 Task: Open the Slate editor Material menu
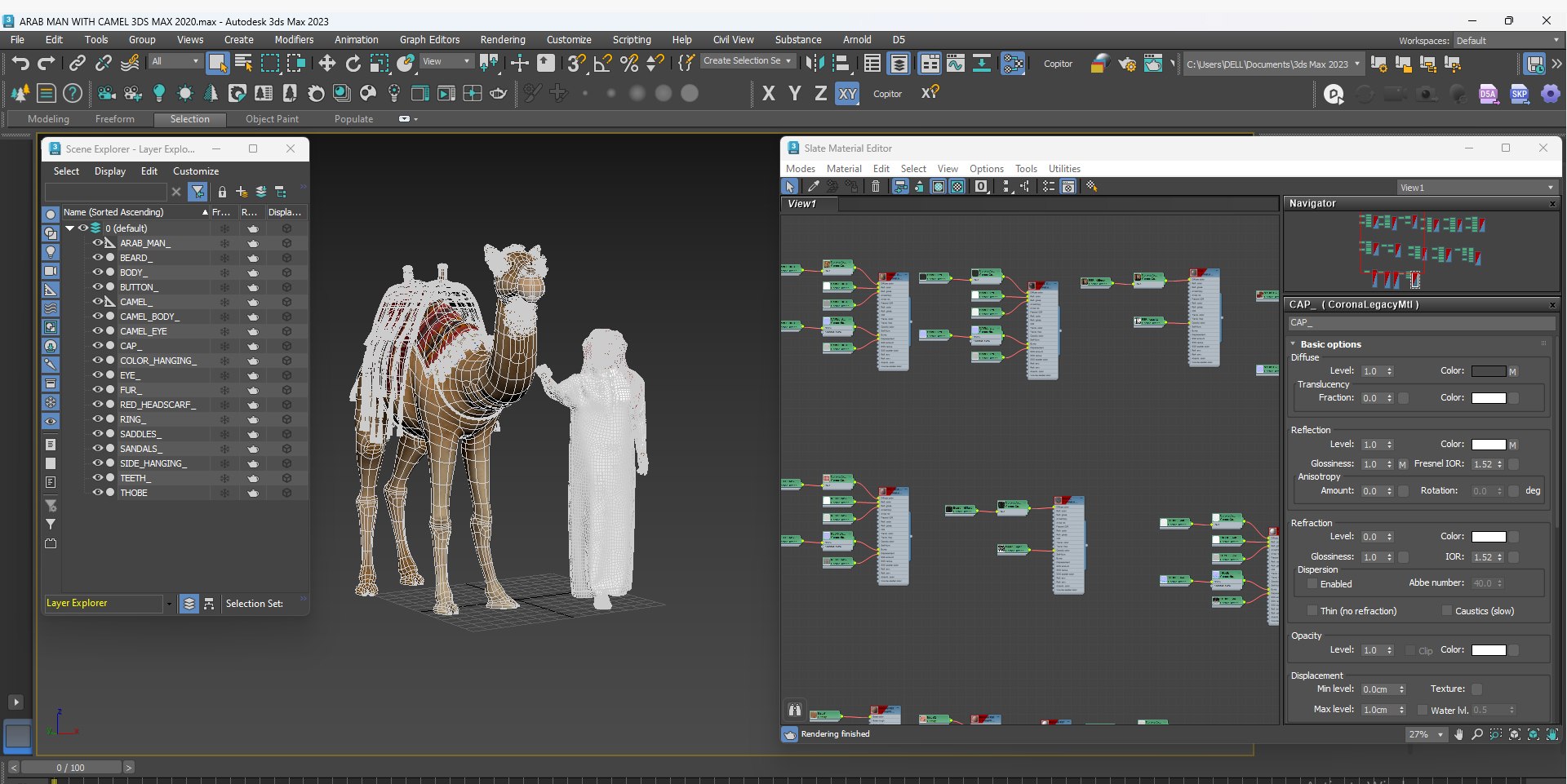click(x=844, y=169)
